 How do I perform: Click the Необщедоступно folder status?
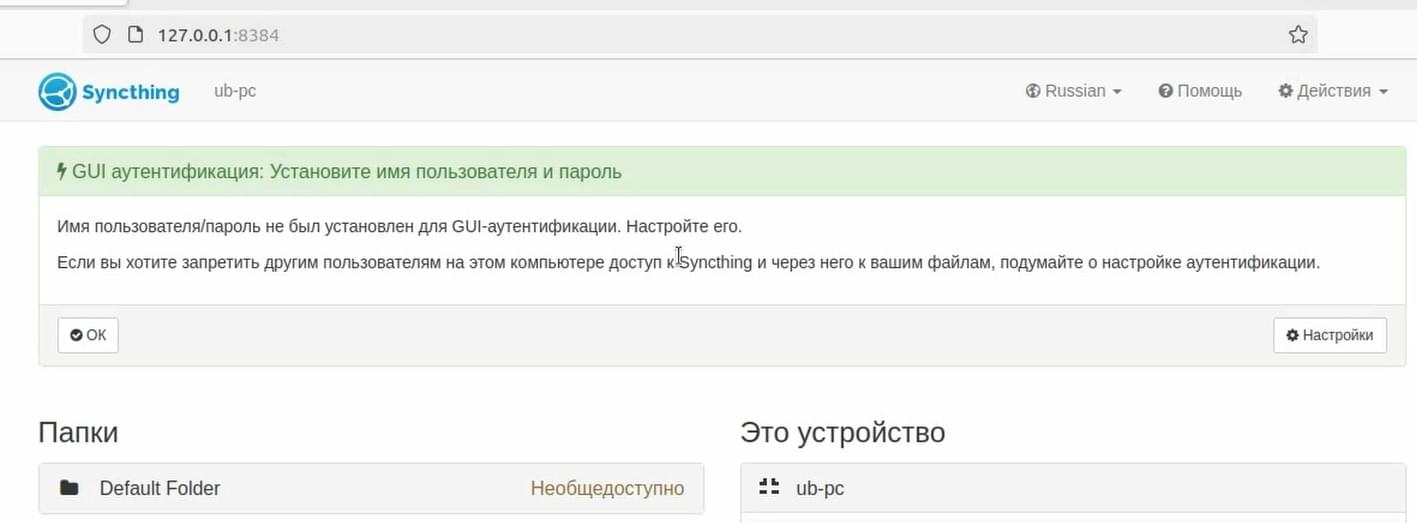(x=607, y=488)
